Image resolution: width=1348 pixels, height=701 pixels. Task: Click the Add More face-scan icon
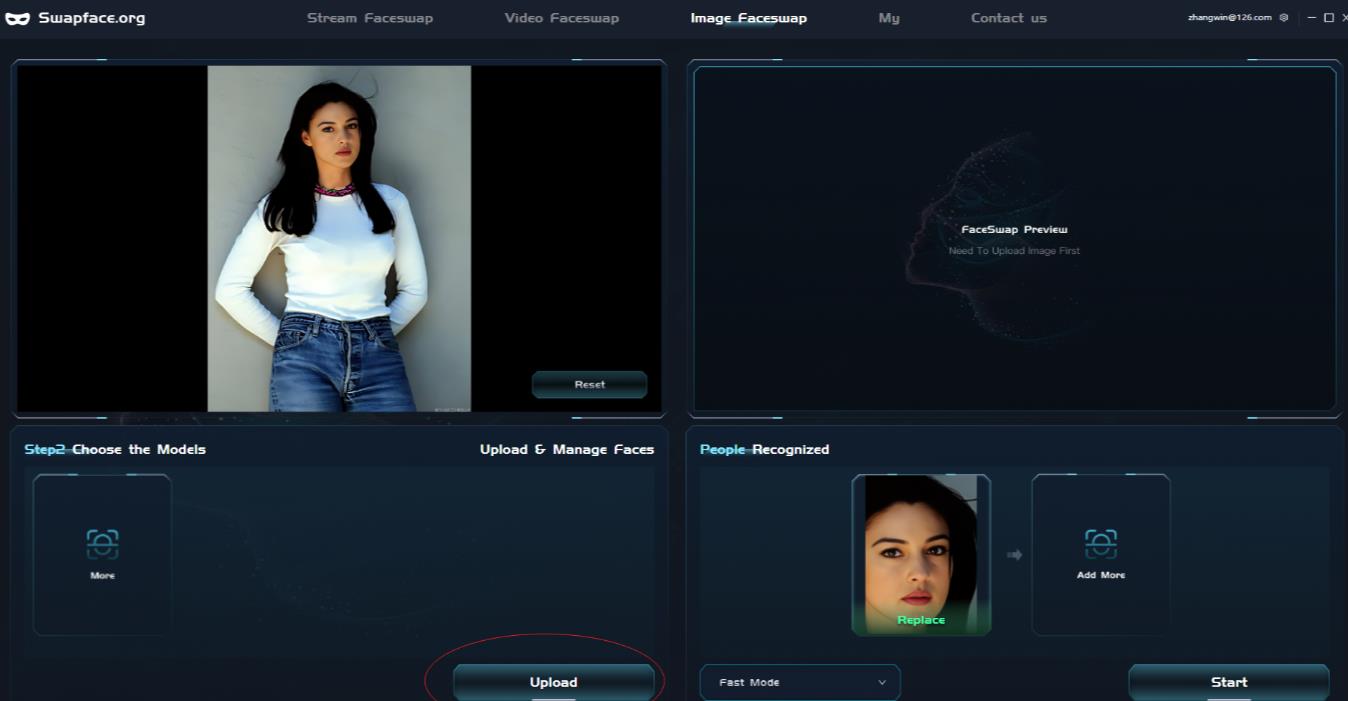click(1100, 544)
